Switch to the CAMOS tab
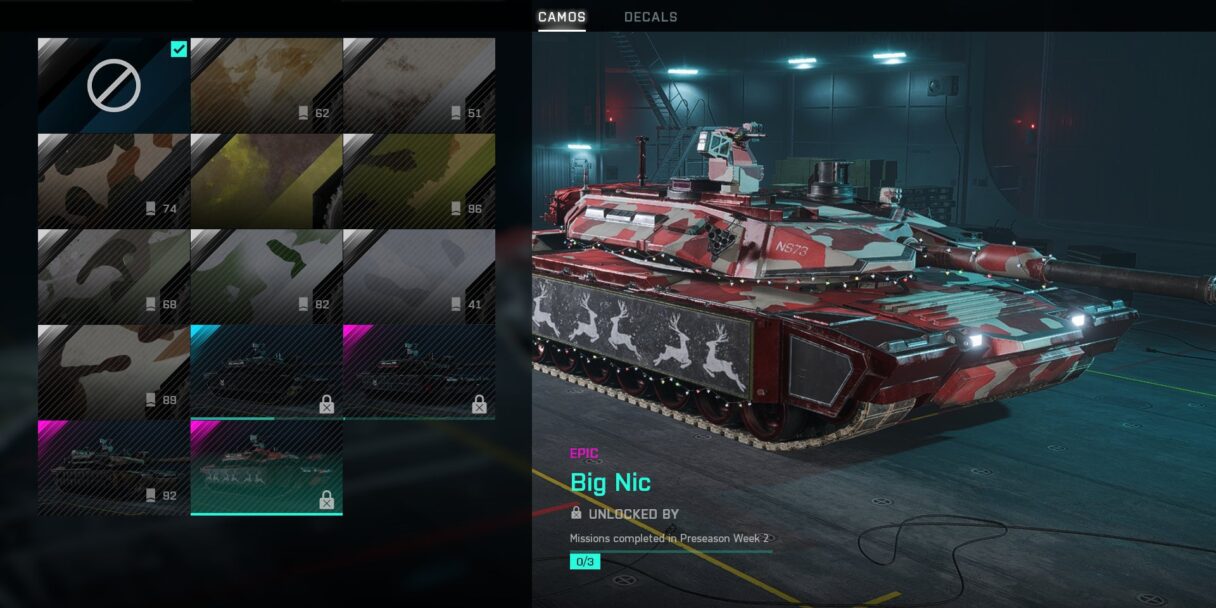Viewport: 1216px width, 608px height. (562, 17)
